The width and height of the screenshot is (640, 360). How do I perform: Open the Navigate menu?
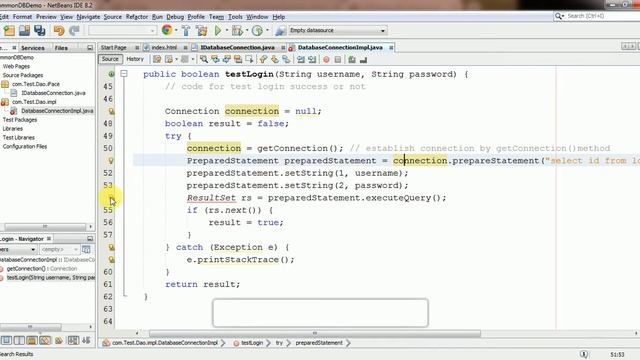[88, 17]
